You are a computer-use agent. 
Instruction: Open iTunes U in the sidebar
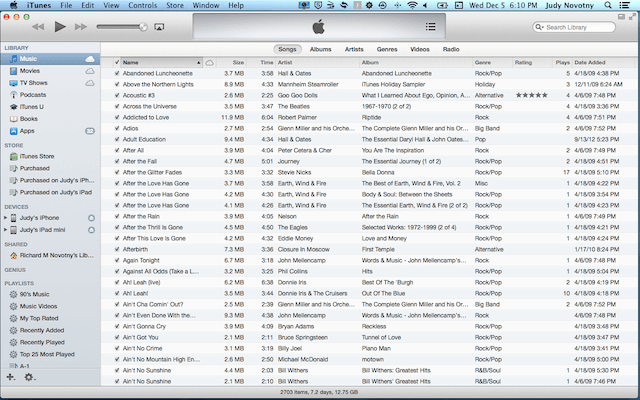(x=50, y=107)
